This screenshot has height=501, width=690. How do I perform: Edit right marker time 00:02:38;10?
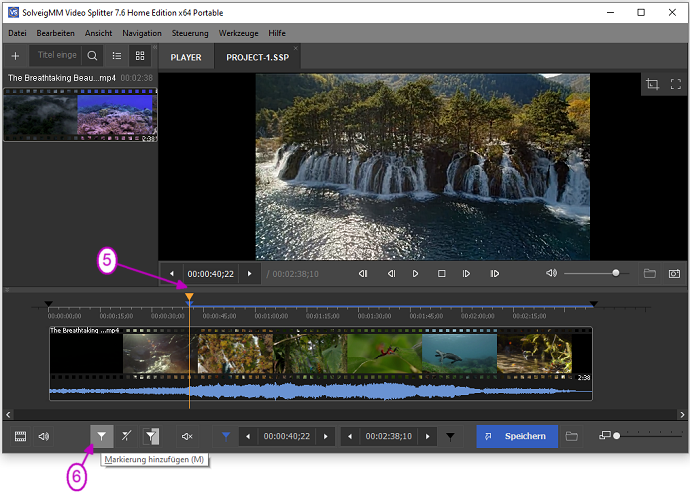point(389,436)
